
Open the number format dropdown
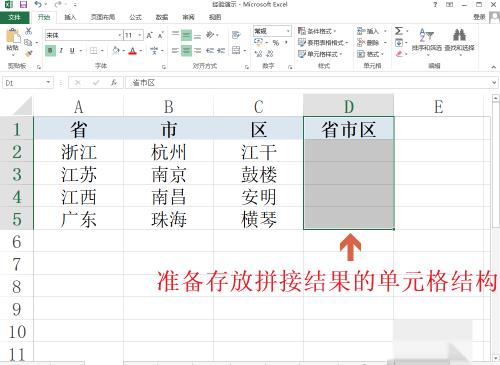288,31
